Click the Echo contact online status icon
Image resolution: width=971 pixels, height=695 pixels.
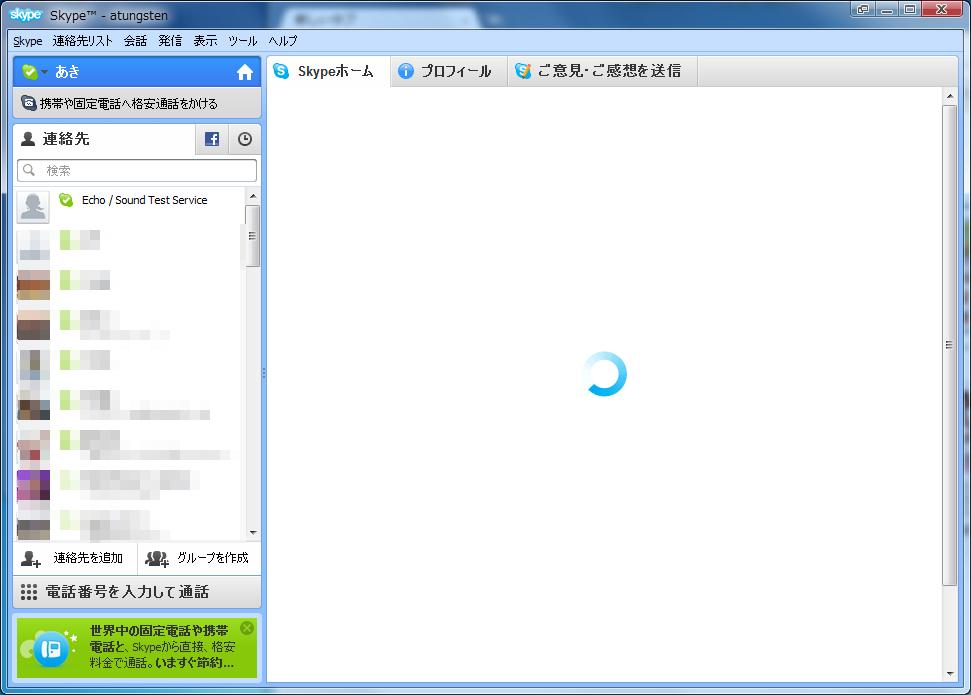pyautogui.click(x=66, y=200)
